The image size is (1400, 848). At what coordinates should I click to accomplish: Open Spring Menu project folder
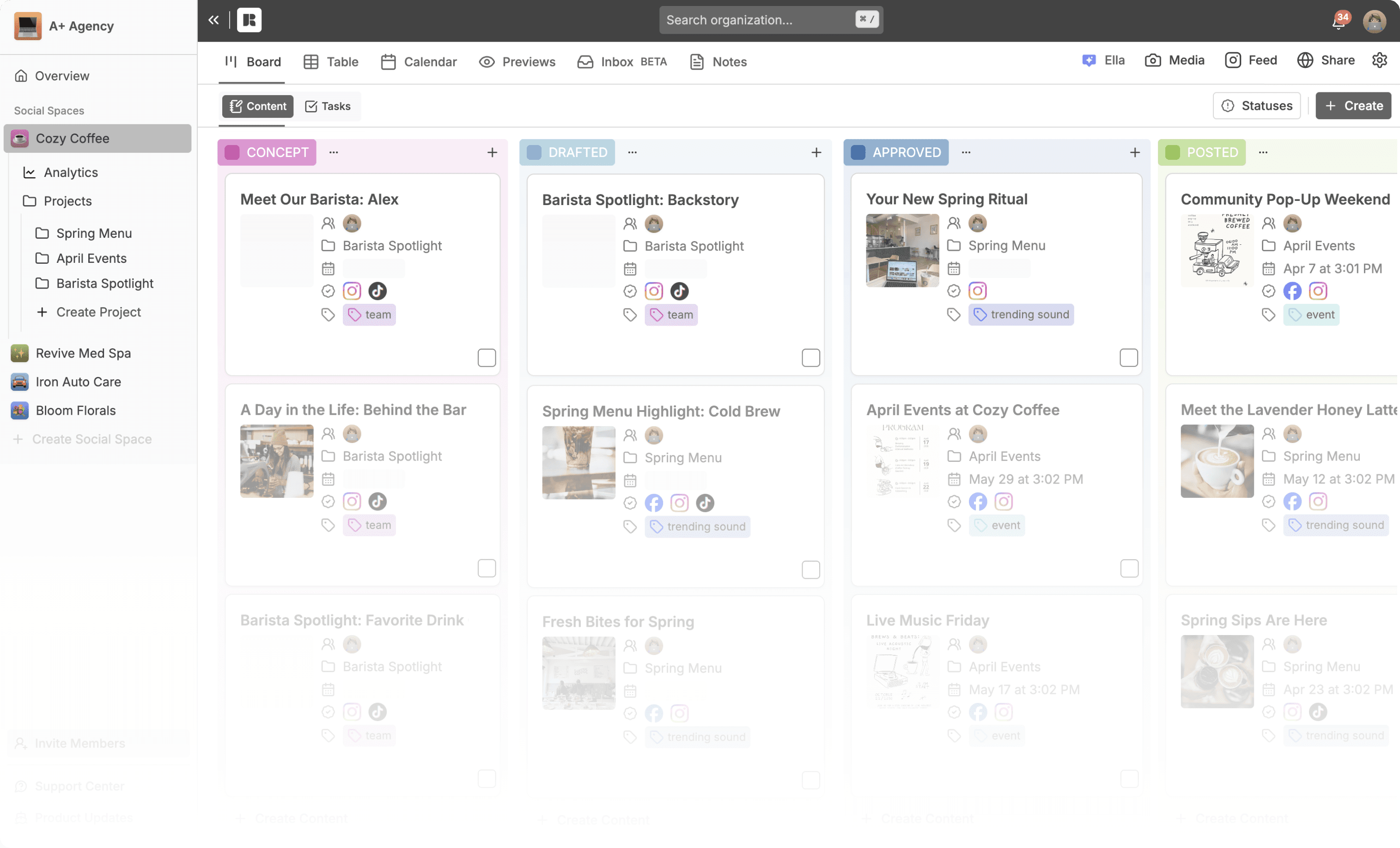84,233
